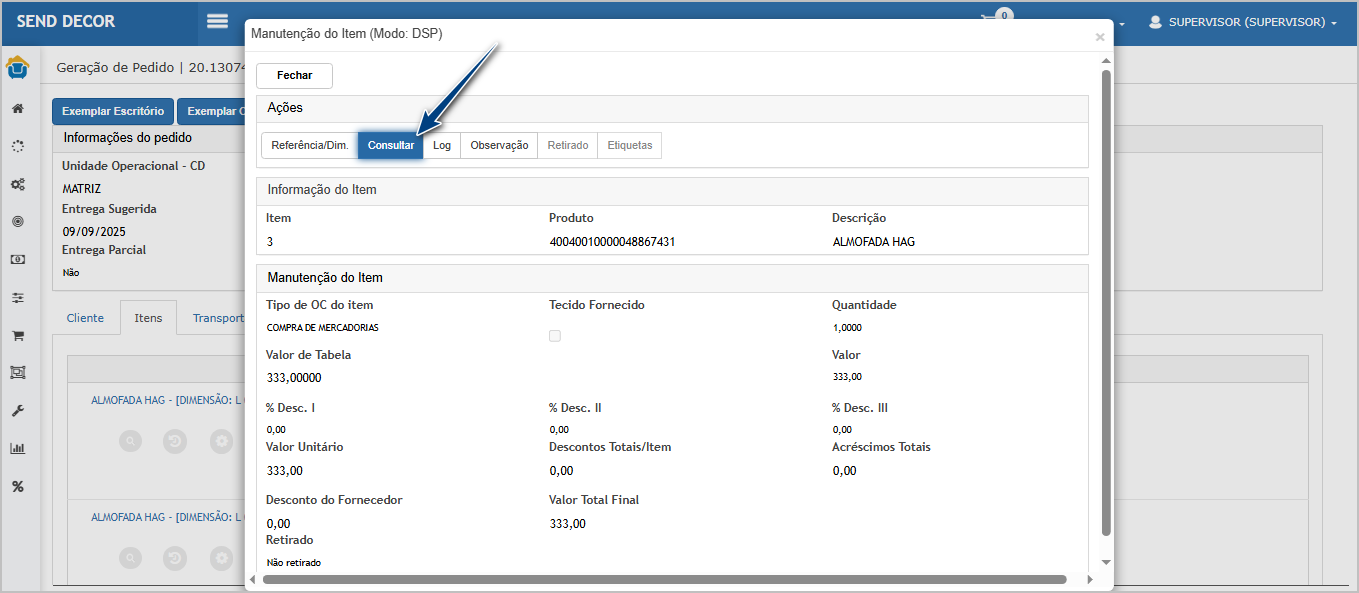Select the Referência/Dim. tab
Image resolution: width=1359 pixels, height=593 pixels.
[310, 146]
